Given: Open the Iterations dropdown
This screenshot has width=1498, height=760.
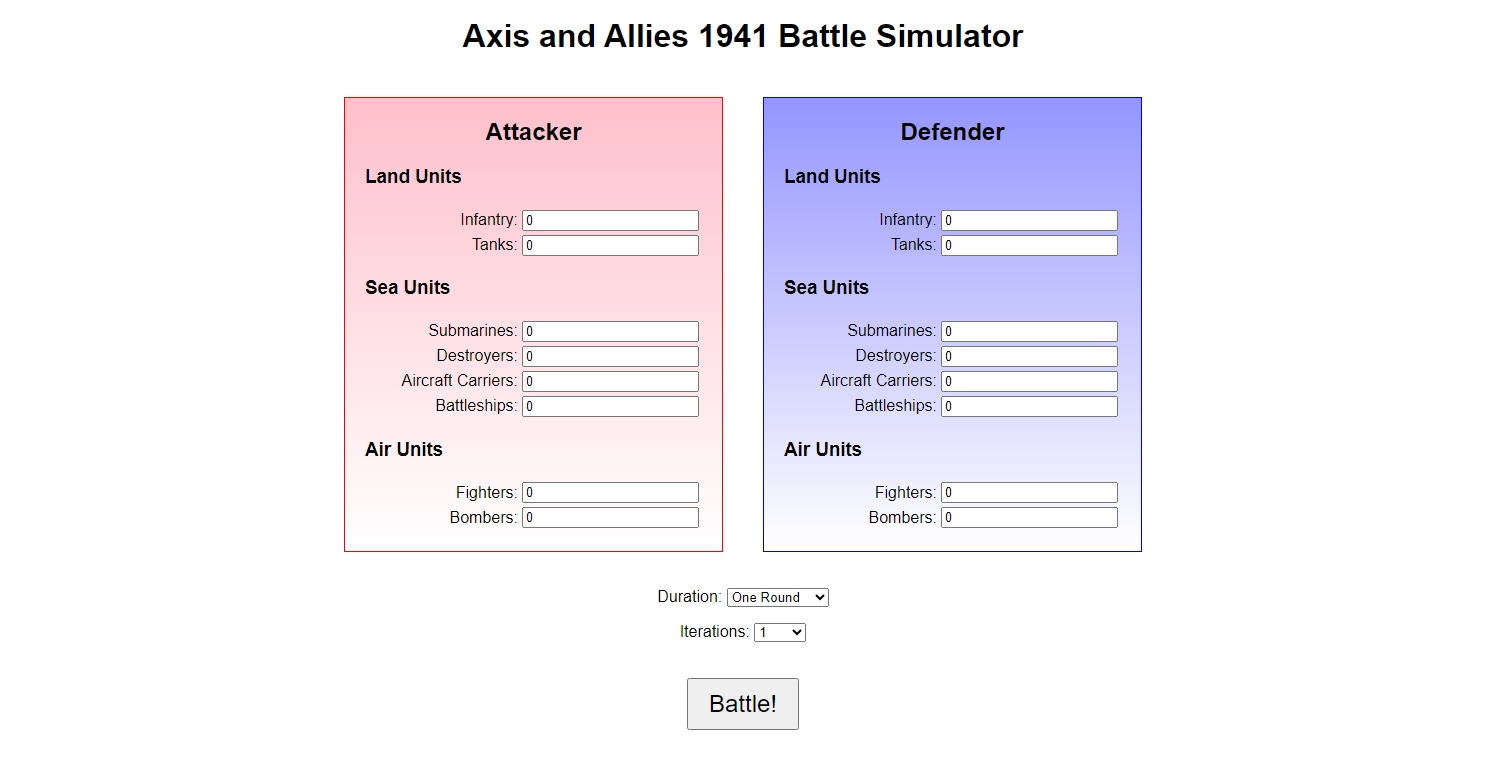Looking at the screenshot, I should coord(779,631).
